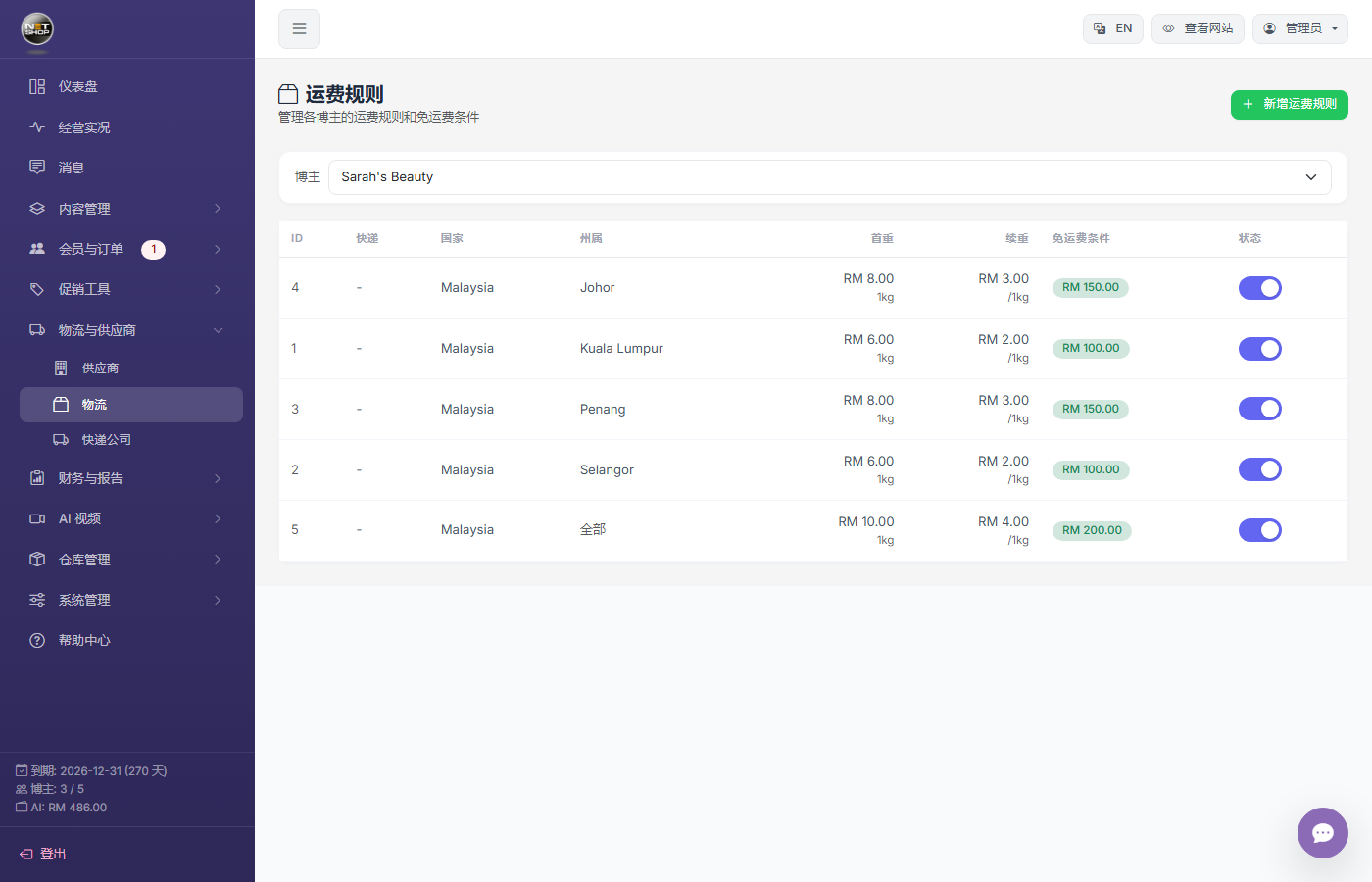Collapse the 物流与供应商 chevron

[218, 330]
